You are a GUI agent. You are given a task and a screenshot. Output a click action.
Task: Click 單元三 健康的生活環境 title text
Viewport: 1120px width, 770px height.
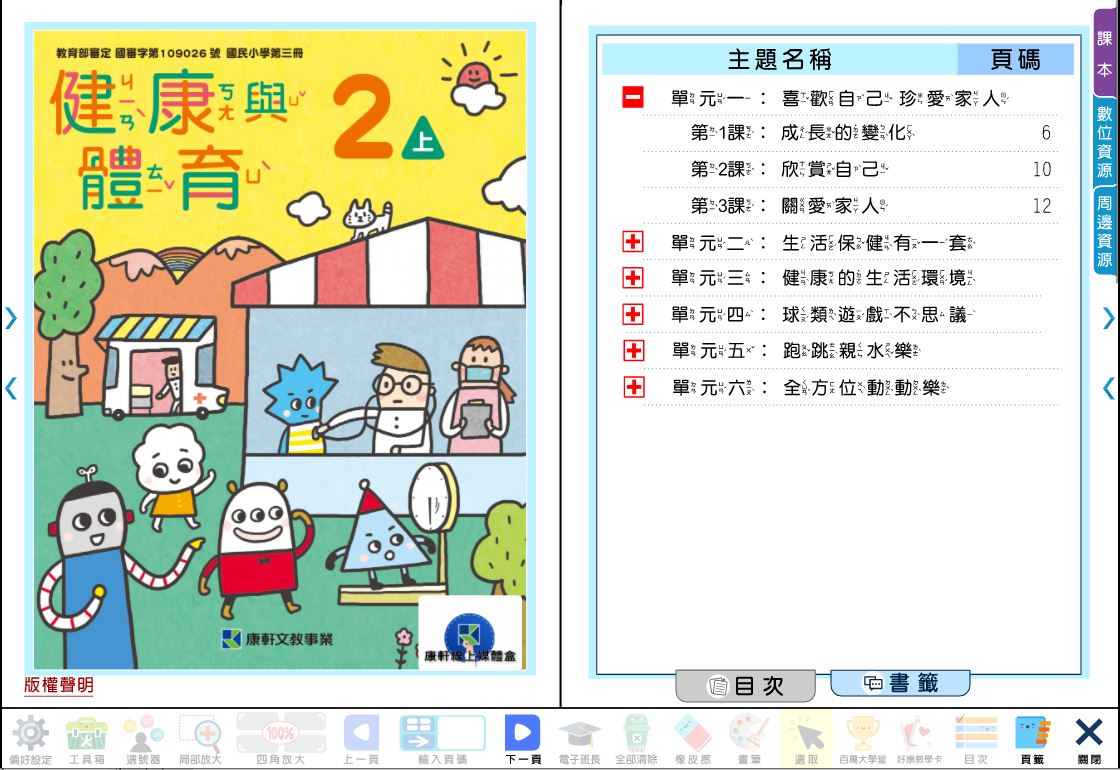(823, 277)
